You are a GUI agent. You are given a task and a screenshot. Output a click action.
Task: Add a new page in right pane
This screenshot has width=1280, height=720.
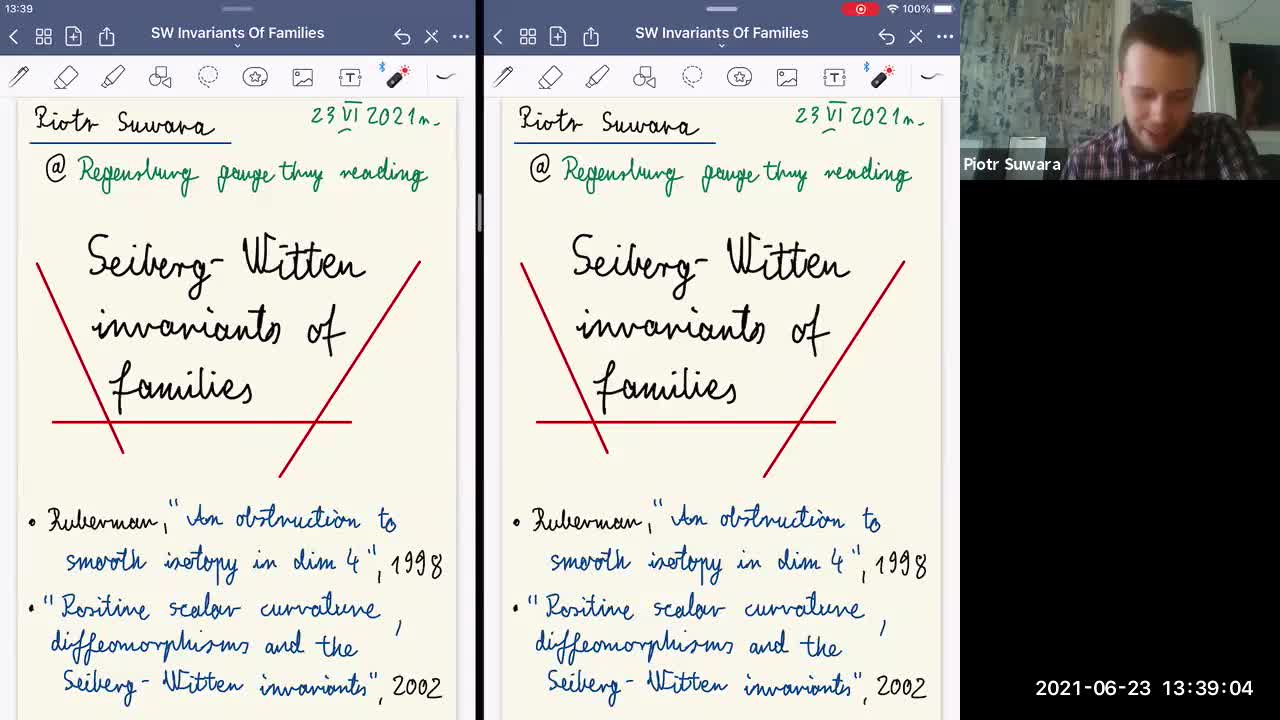tap(557, 37)
